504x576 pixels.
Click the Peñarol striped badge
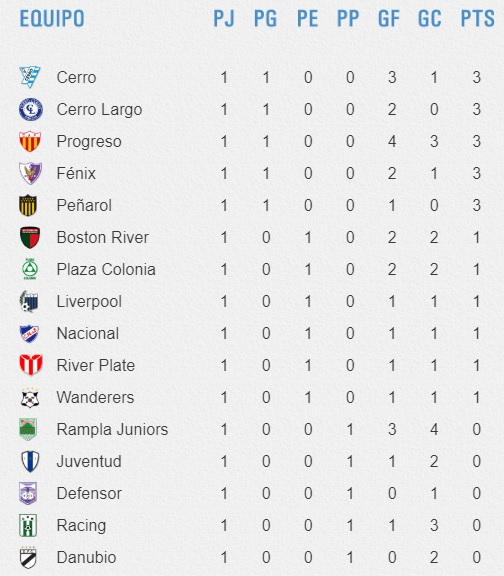click(x=28, y=205)
